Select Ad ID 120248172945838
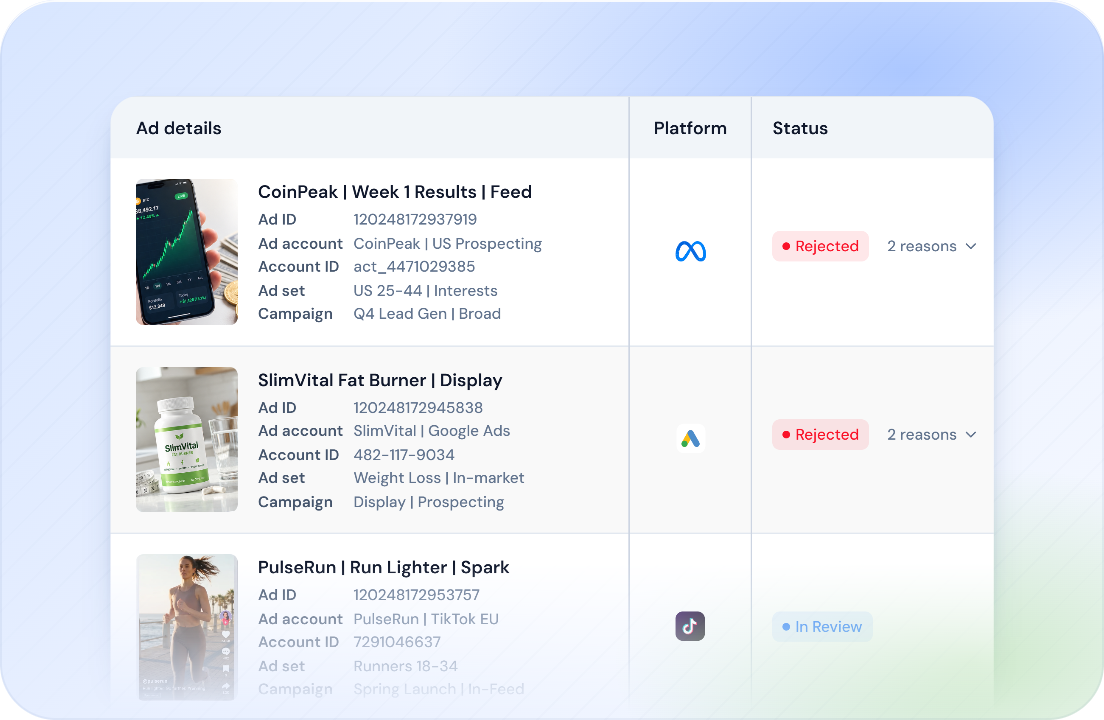1104x720 pixels. 418,408
